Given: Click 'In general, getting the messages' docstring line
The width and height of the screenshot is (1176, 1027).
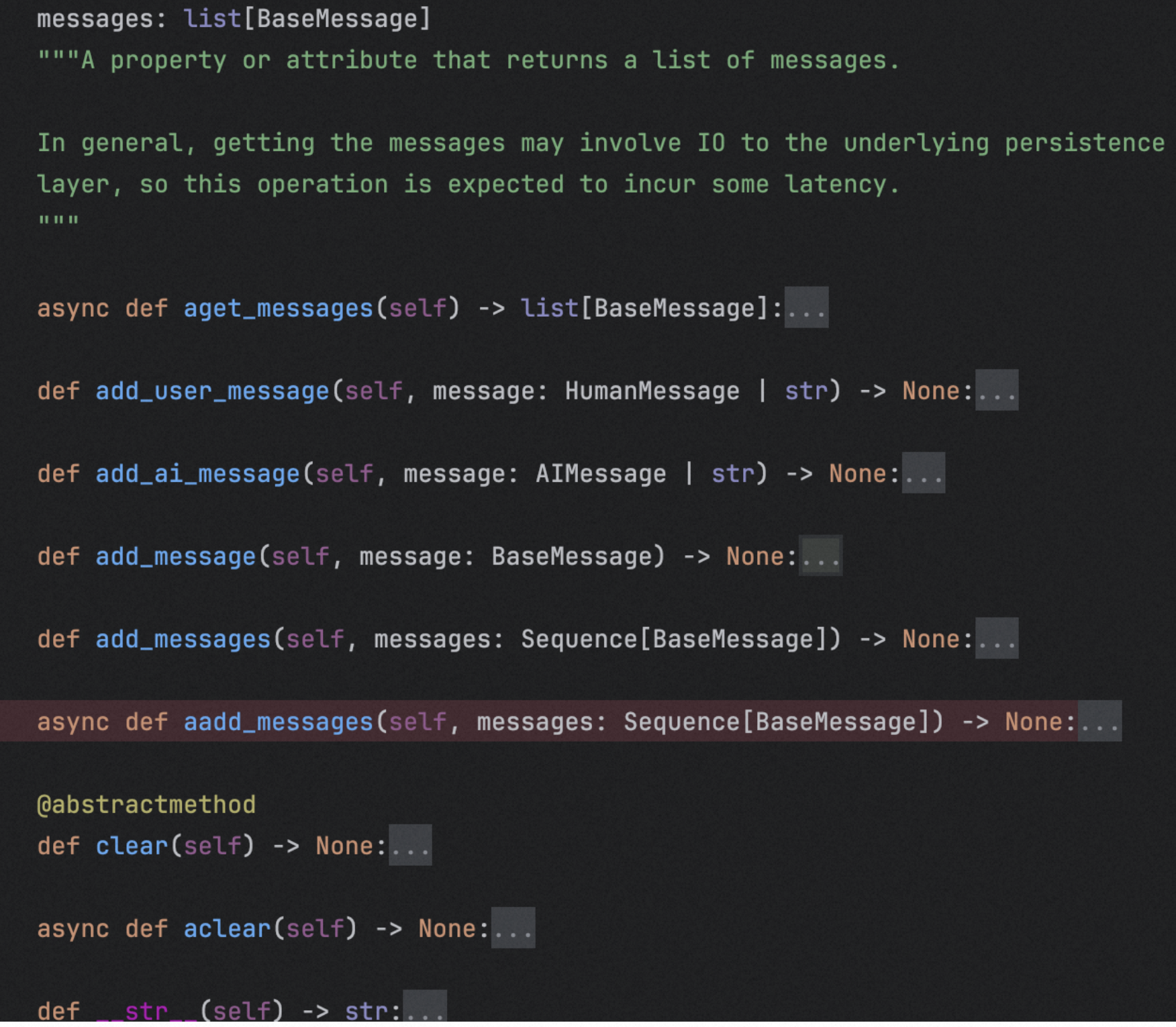Looking at the screenshot, I should click(600, 143).
